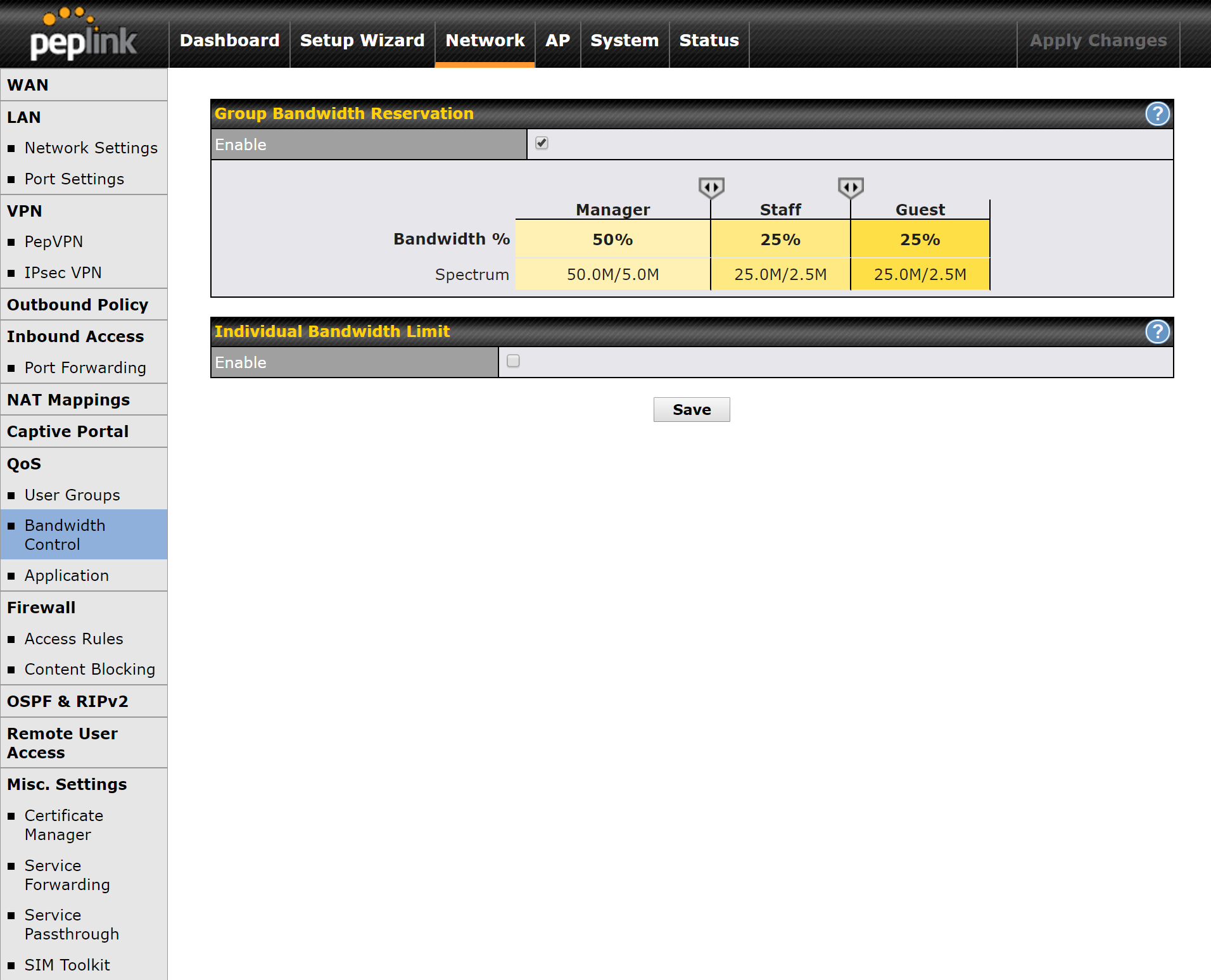Open User Groups under QoS
The width and height of the screenshot is (1211, 980).
72,495
